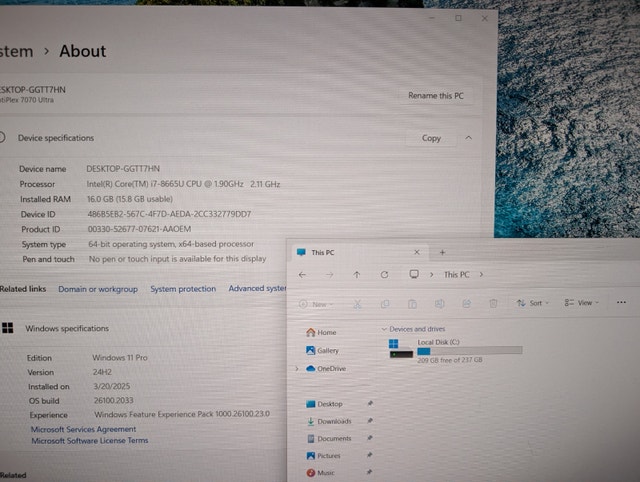Click Cut scissors icon in Explorer toolbar

click(x=358, y=304)
